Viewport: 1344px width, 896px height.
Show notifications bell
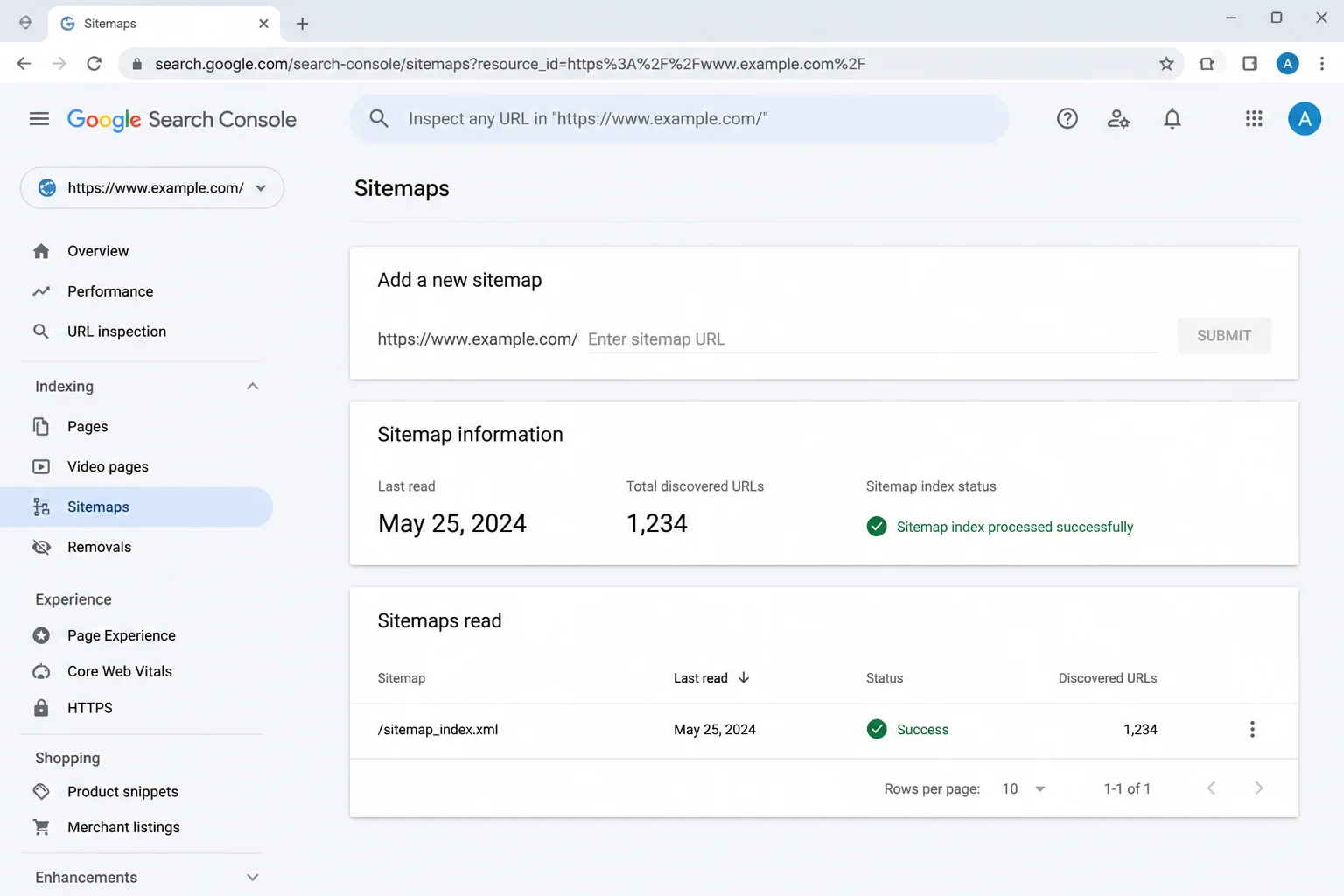1172,119
